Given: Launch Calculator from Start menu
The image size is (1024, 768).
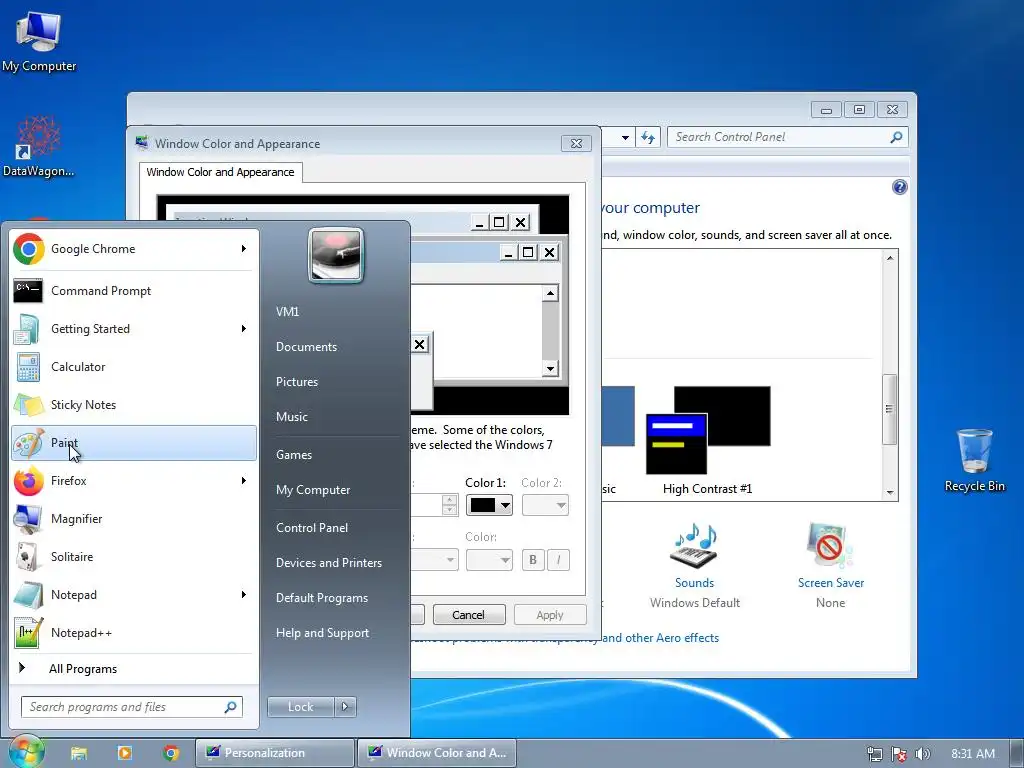Looking at the screenshot, I should [x=133, y=366].
